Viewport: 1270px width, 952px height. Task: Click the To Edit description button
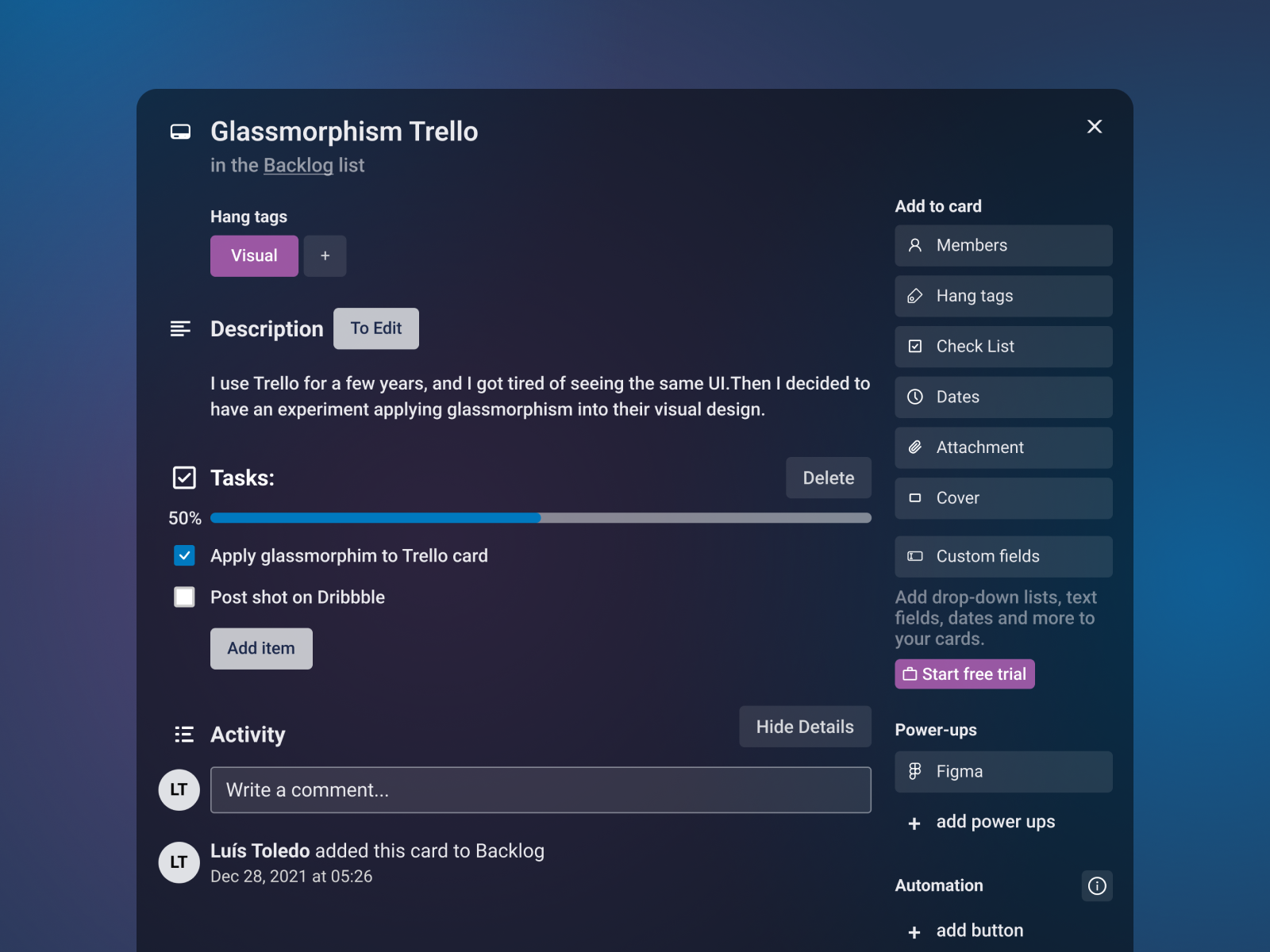click(376, 328)
